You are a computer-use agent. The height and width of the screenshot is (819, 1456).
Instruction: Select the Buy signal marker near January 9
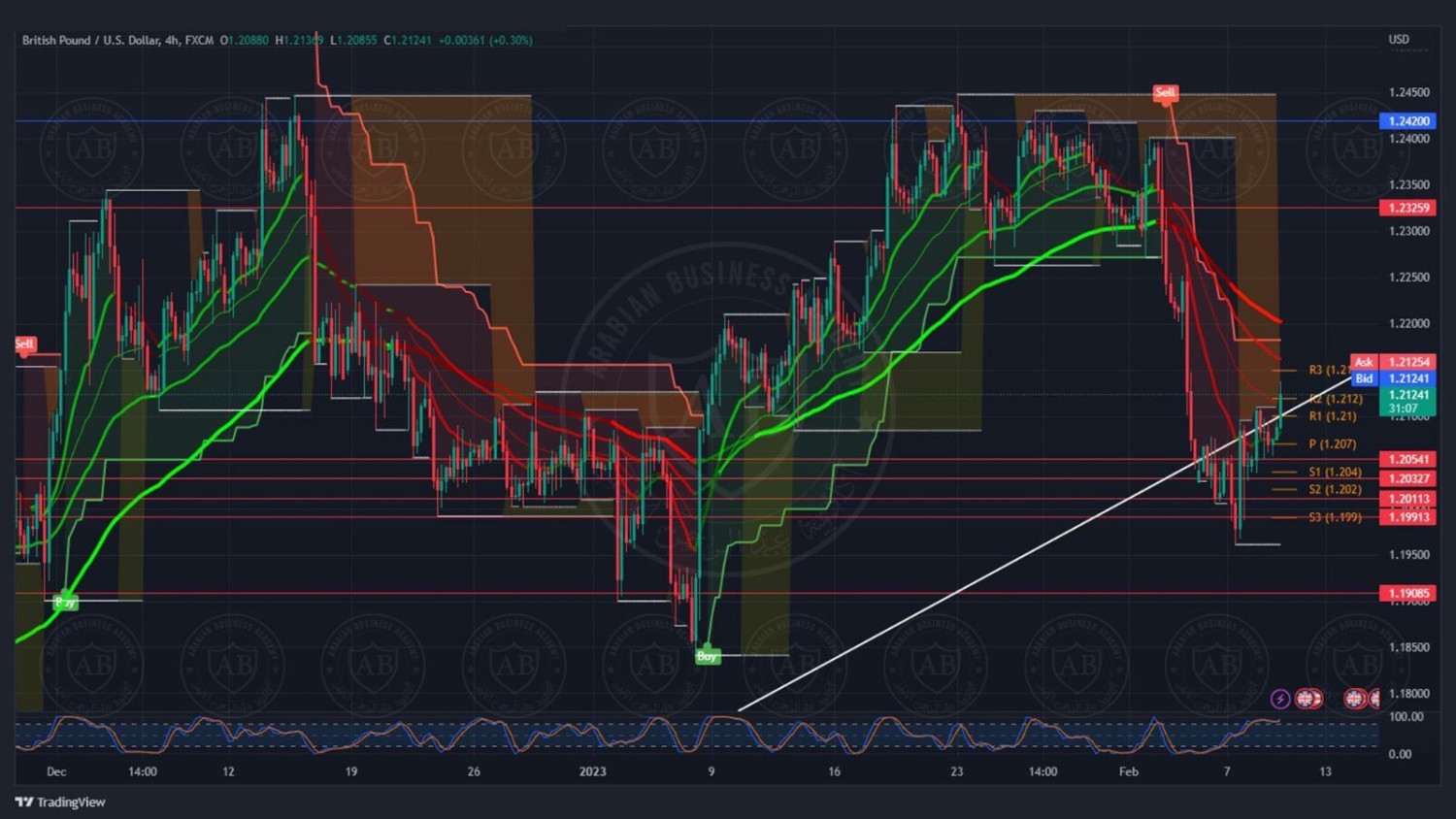click(708, 657)
